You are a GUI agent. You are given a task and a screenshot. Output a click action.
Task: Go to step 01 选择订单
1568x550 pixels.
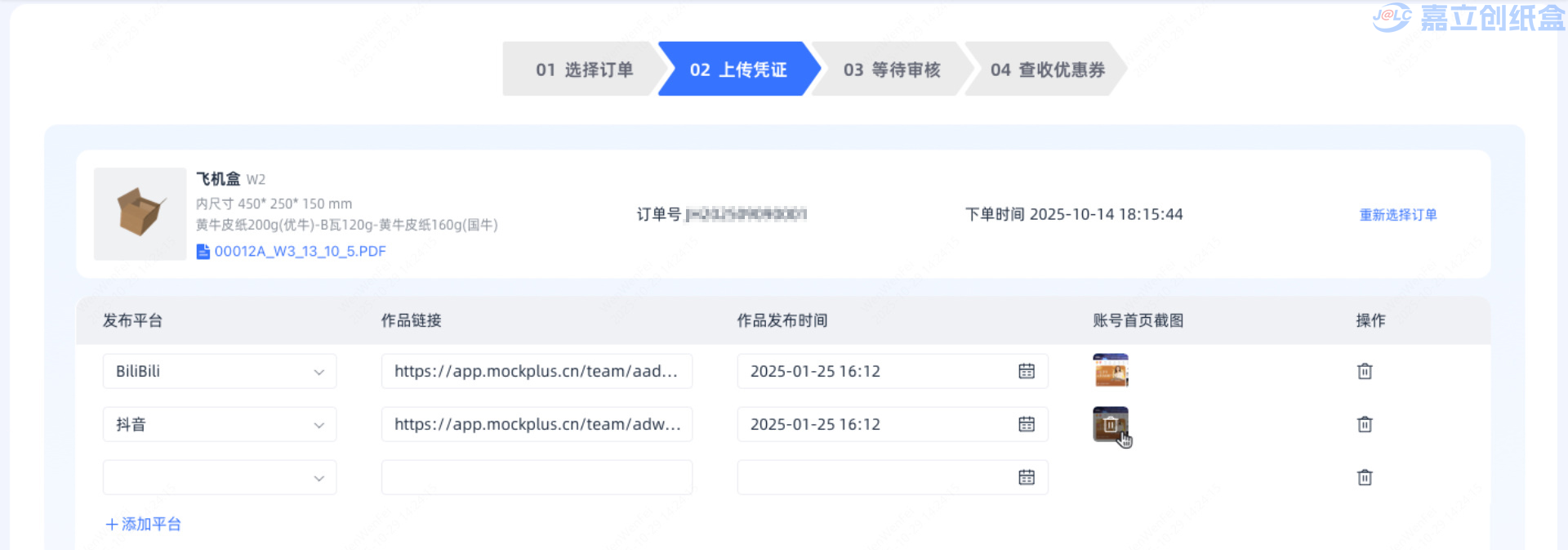pyautogui.click(x=583, y=69)
